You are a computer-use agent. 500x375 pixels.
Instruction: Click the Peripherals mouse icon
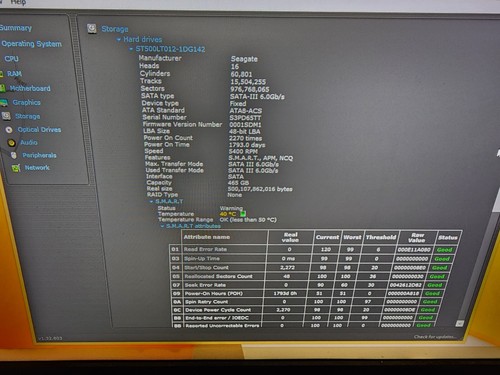(14, 155)
